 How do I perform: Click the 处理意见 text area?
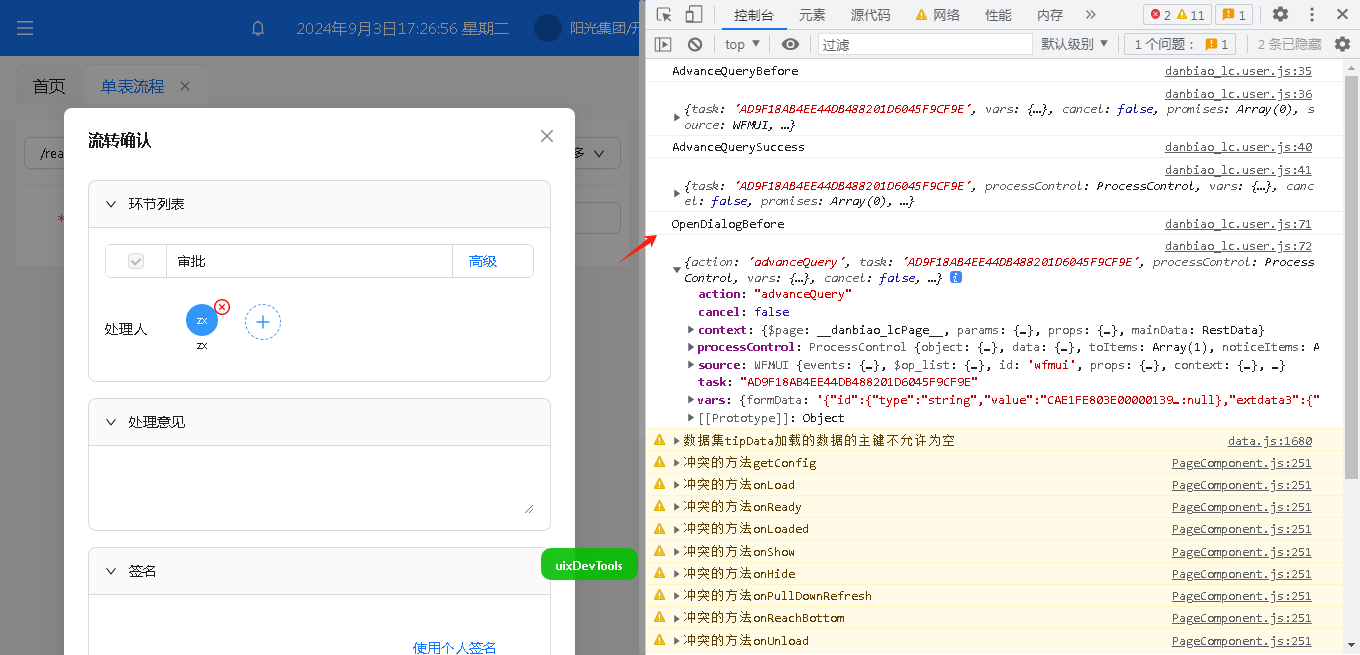click(319, 487)
